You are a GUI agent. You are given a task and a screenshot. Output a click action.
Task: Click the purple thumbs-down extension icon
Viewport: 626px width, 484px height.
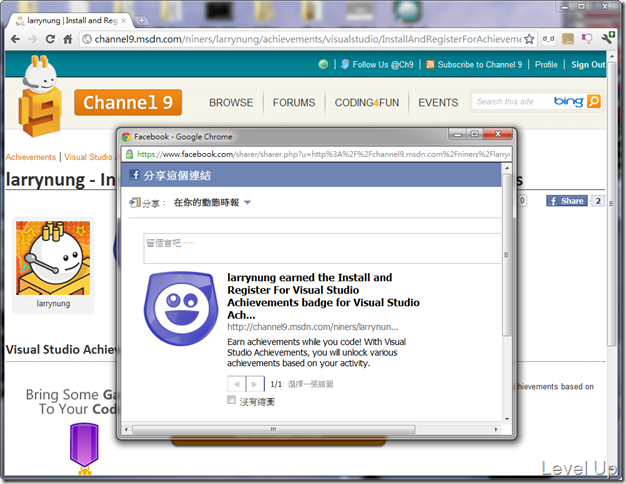(587, 39)
